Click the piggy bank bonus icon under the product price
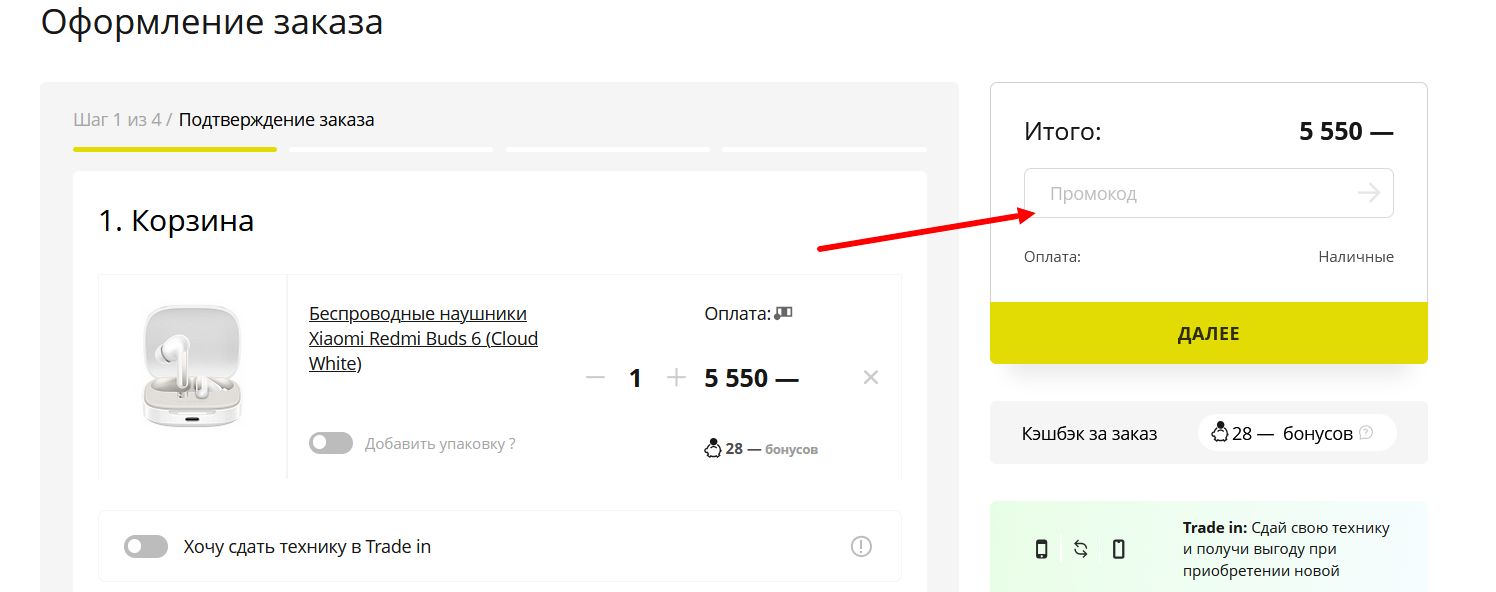Screen dimensions: 1496x592 pos(713,448)
